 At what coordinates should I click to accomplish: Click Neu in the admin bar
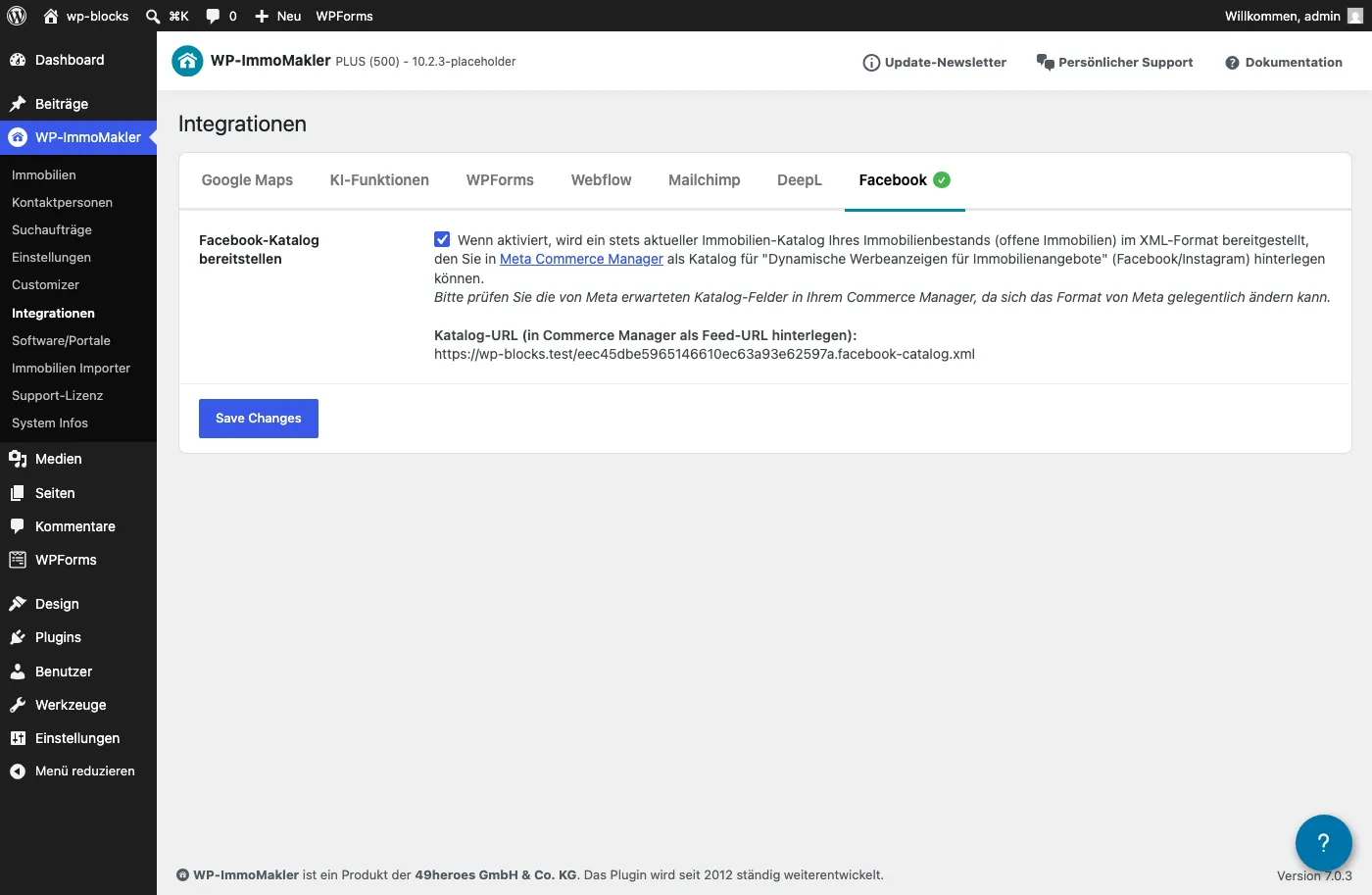(289, 16)
